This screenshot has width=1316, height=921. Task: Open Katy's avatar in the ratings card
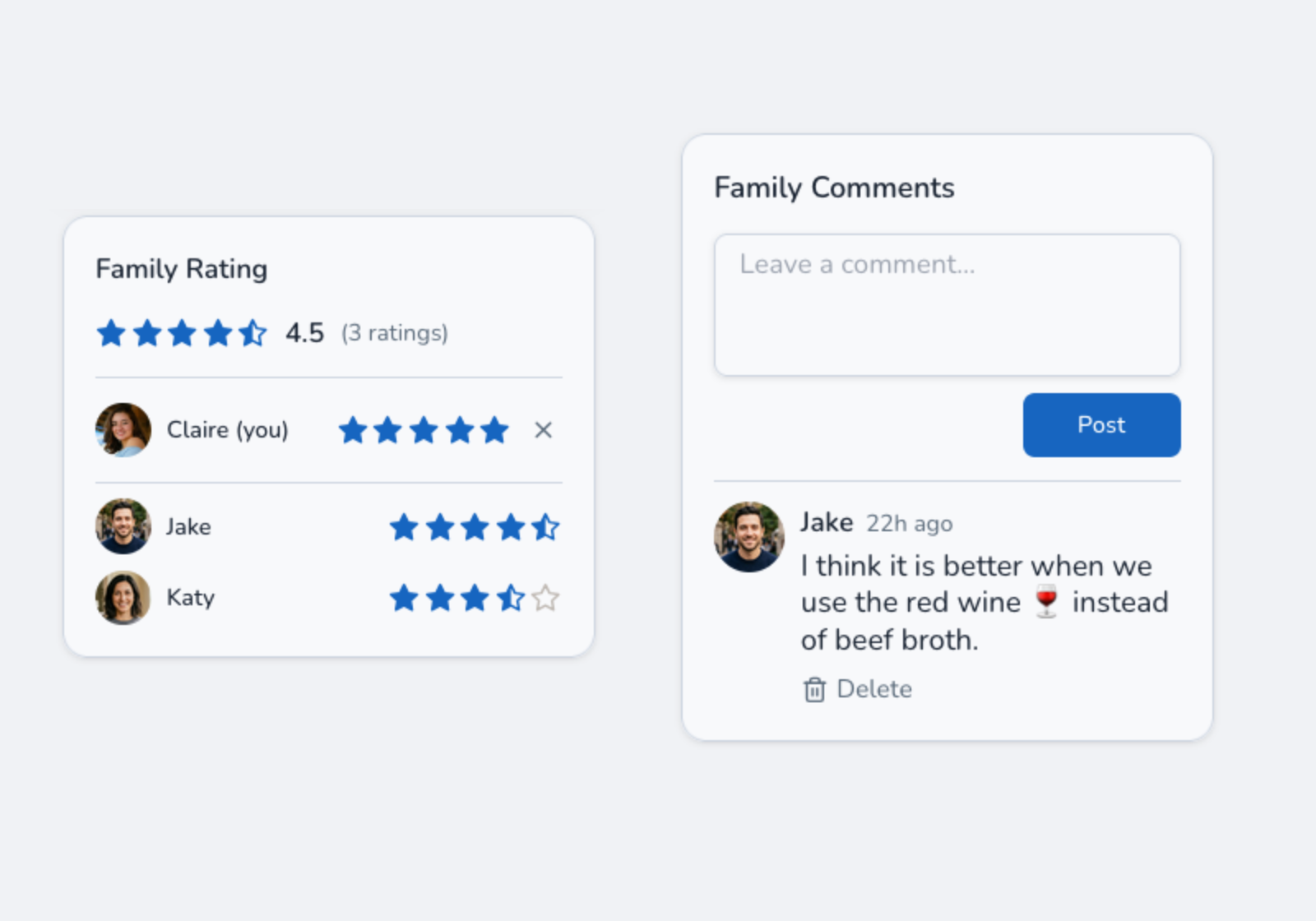pyautogui.click(x=123, y=598)
